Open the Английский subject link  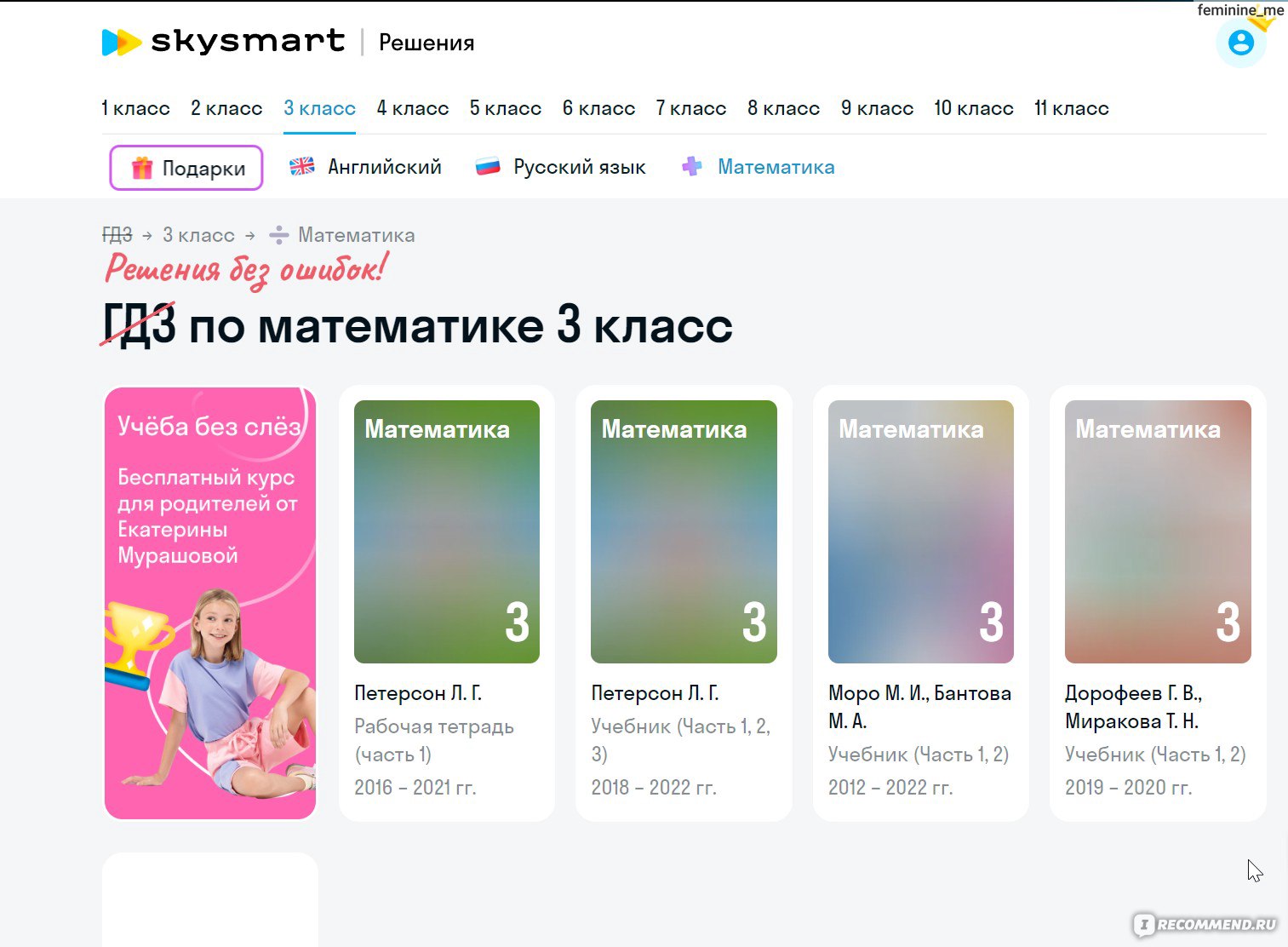click(x=385, y=167)
